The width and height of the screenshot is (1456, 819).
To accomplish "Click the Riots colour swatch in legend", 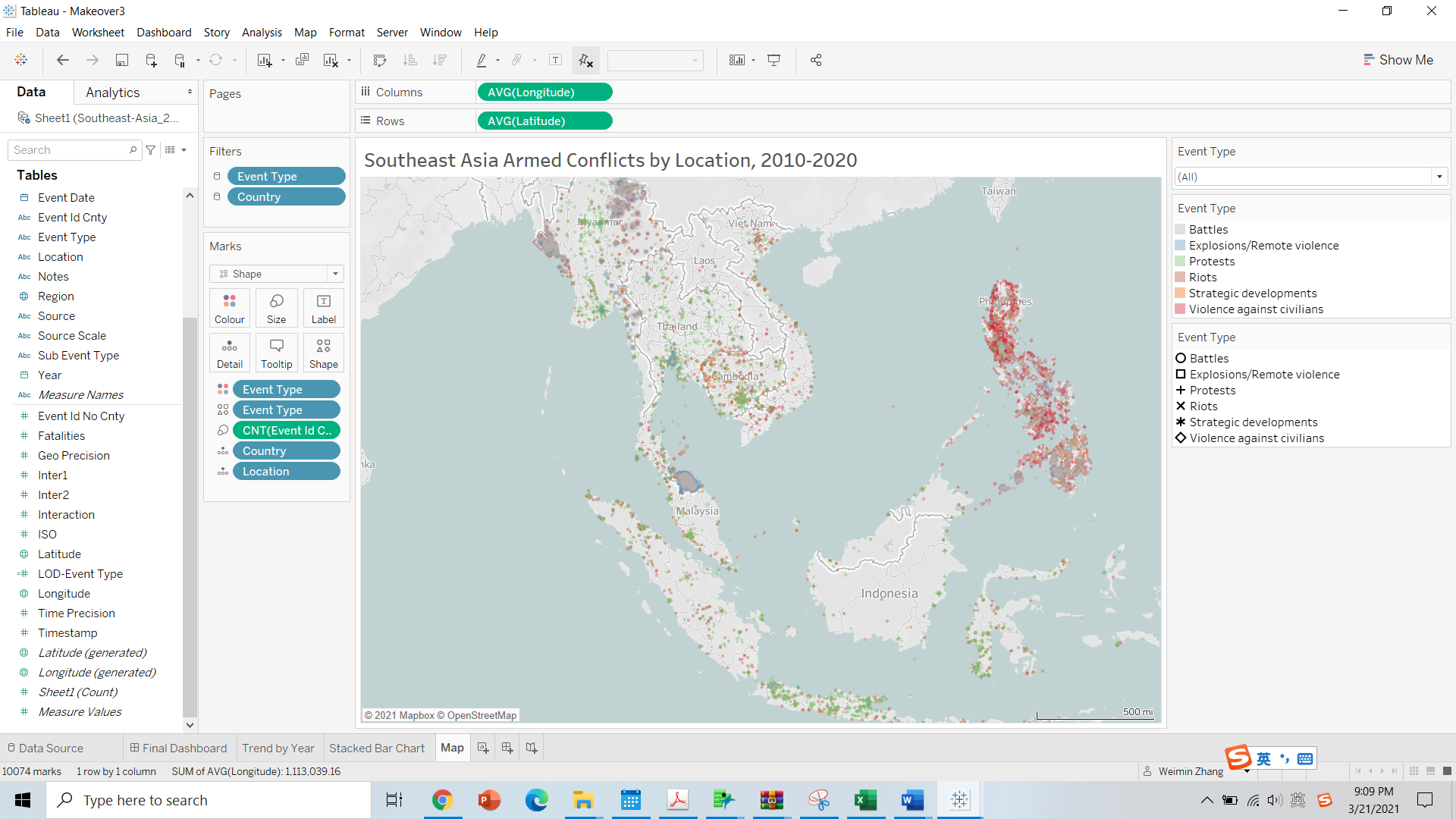I will point(1180,277).
